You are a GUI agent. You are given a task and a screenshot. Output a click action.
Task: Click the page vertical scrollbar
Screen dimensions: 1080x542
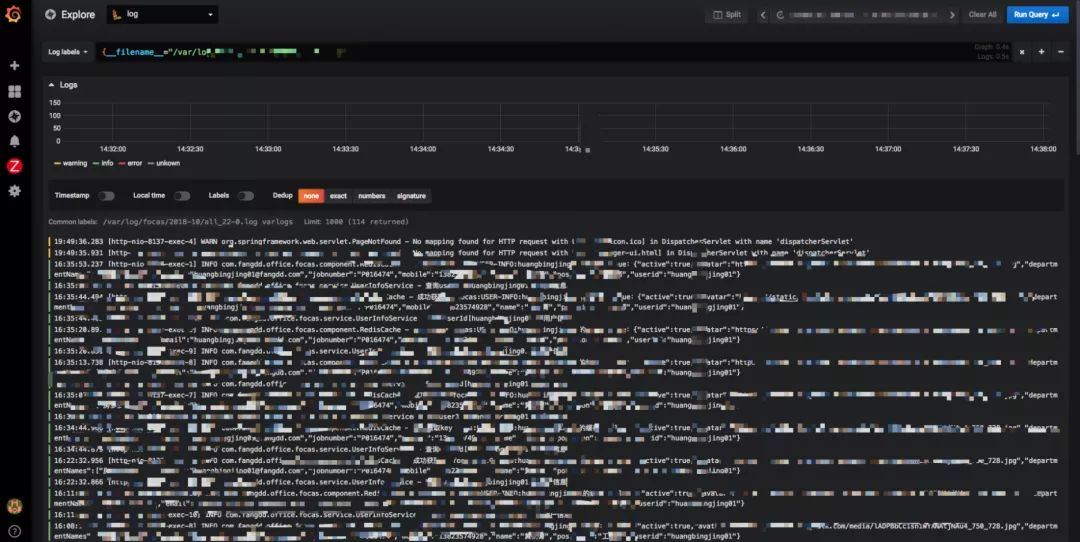[1077, 76]
